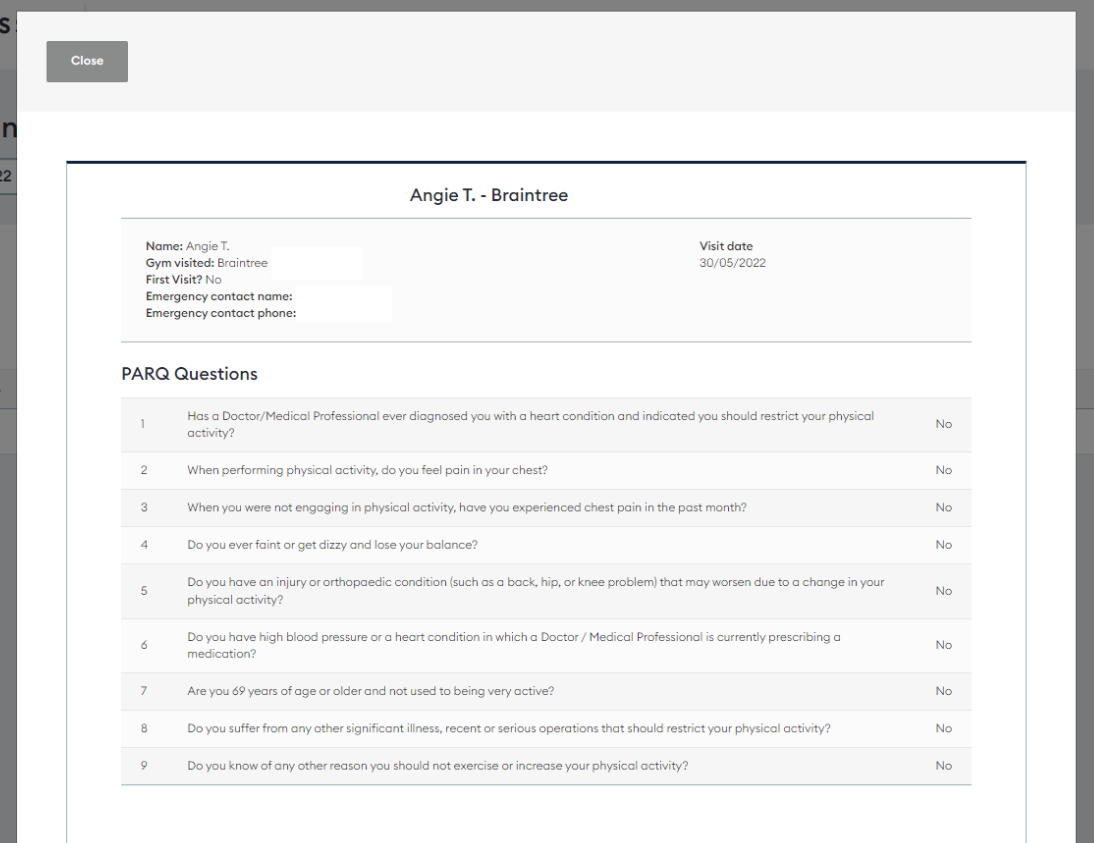The width and height of the screenshot is (1094, 843).
Task: Close the PARQ details dialog
Action: click(x=87, y=61)
